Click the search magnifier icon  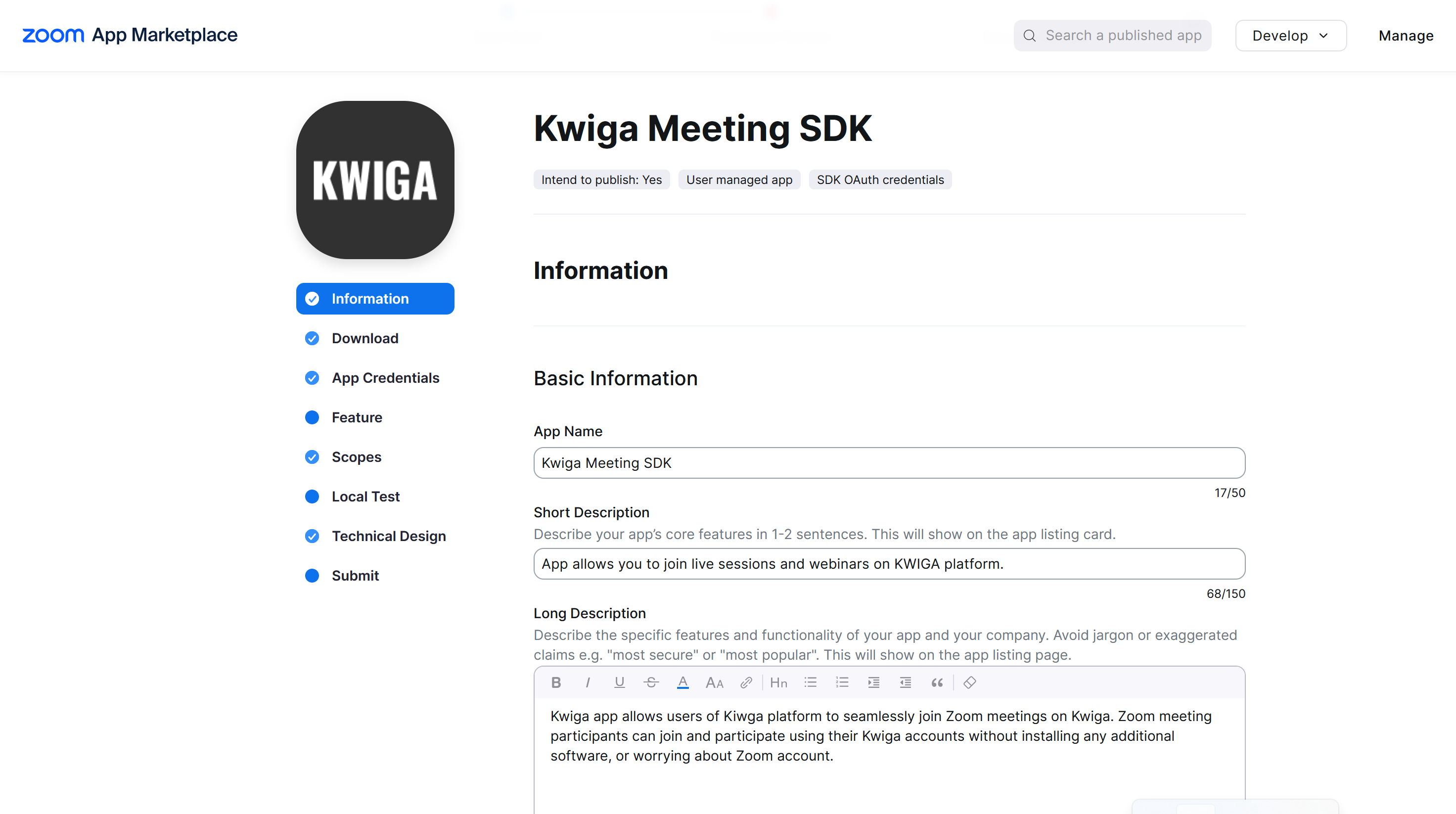click(1030, 36)
